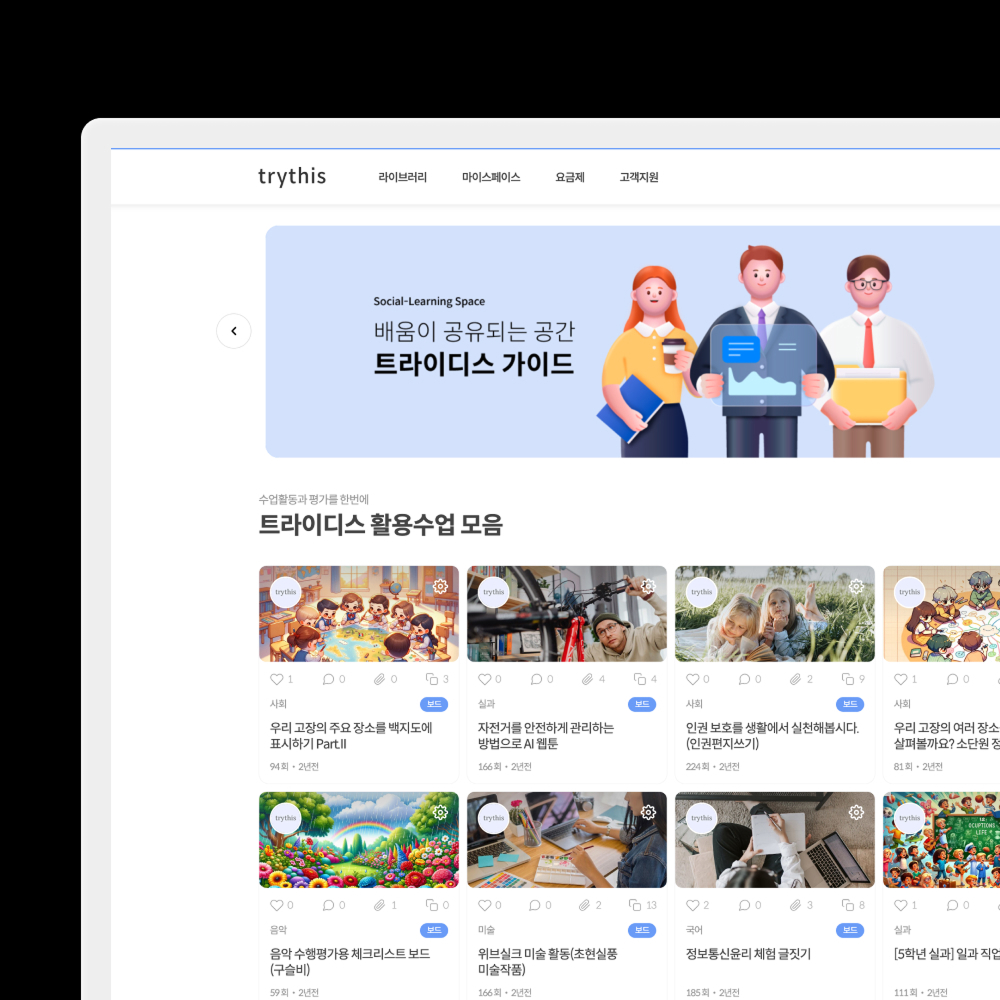The image size is (1000, 1000).
Task: Open comments on 백지도 Part.II card
Action: [x=328, y=679]
